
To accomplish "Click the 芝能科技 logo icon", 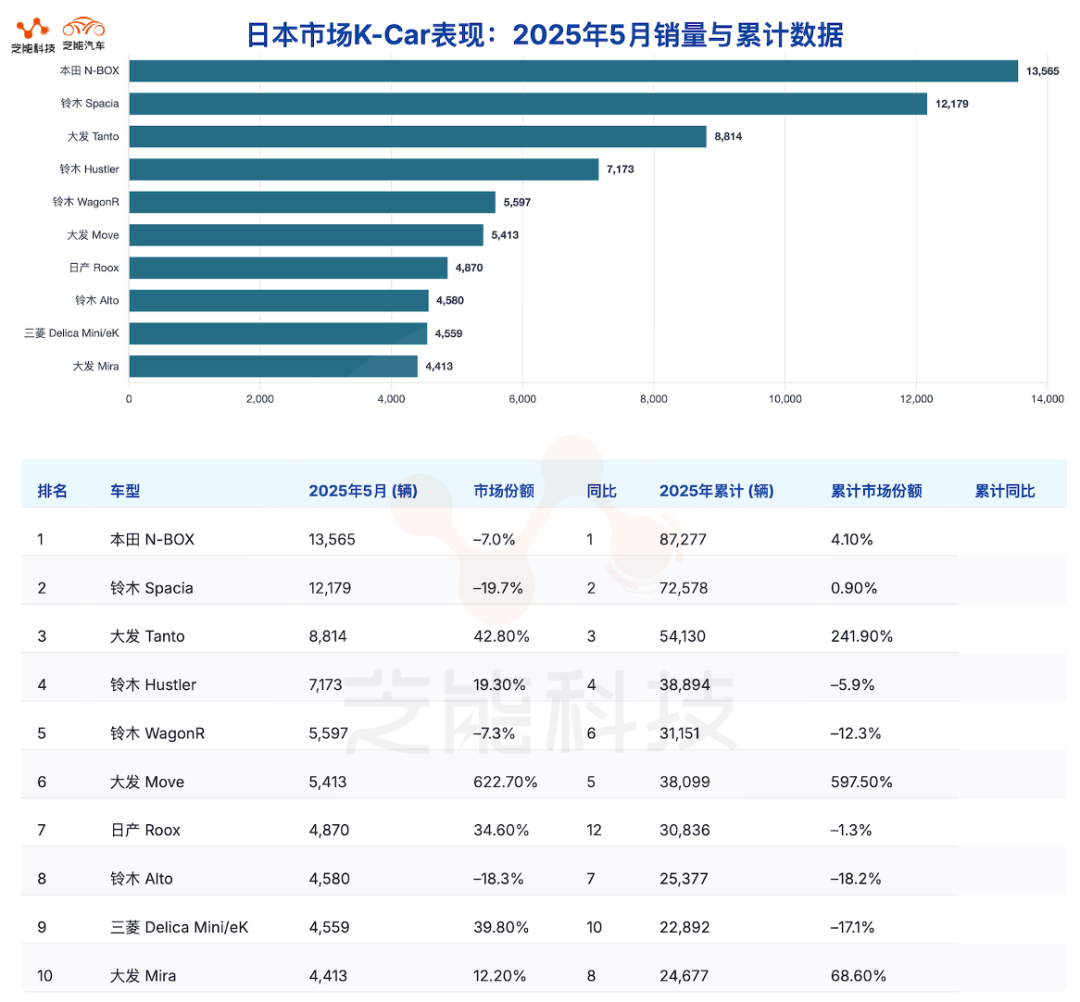I will point(32,27).
